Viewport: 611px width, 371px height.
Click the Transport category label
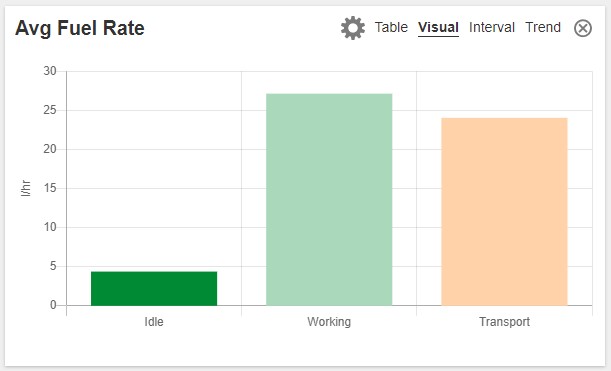coord(504,322)
